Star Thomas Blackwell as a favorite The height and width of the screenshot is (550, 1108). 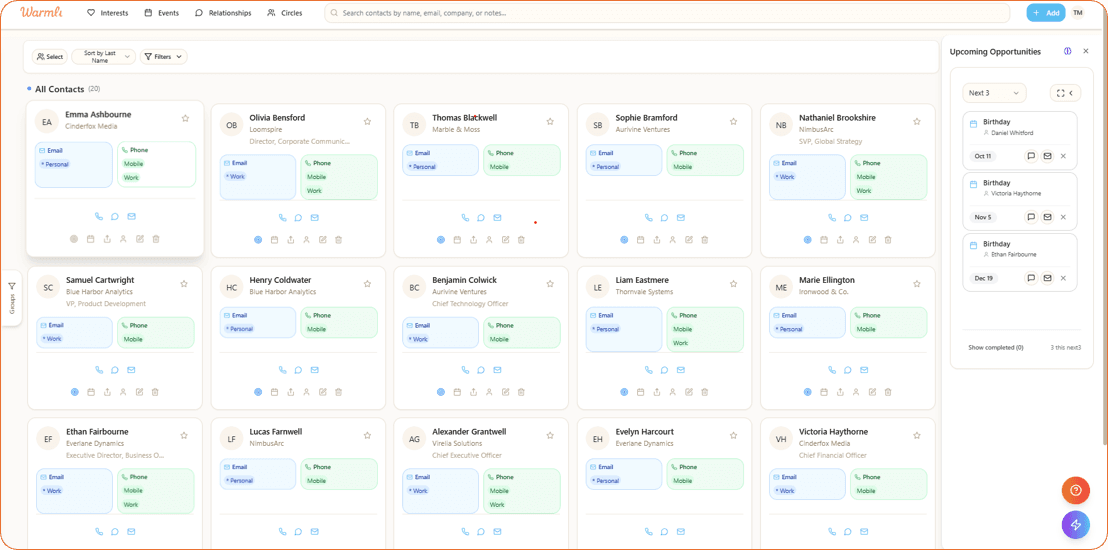550,122
